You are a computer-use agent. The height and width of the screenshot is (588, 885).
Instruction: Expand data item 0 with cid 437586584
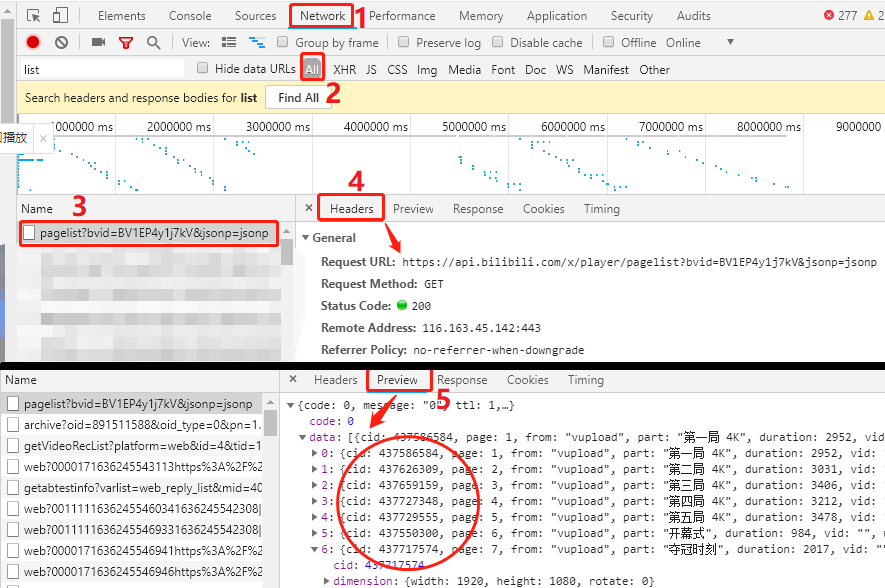(x=314, y=453)
